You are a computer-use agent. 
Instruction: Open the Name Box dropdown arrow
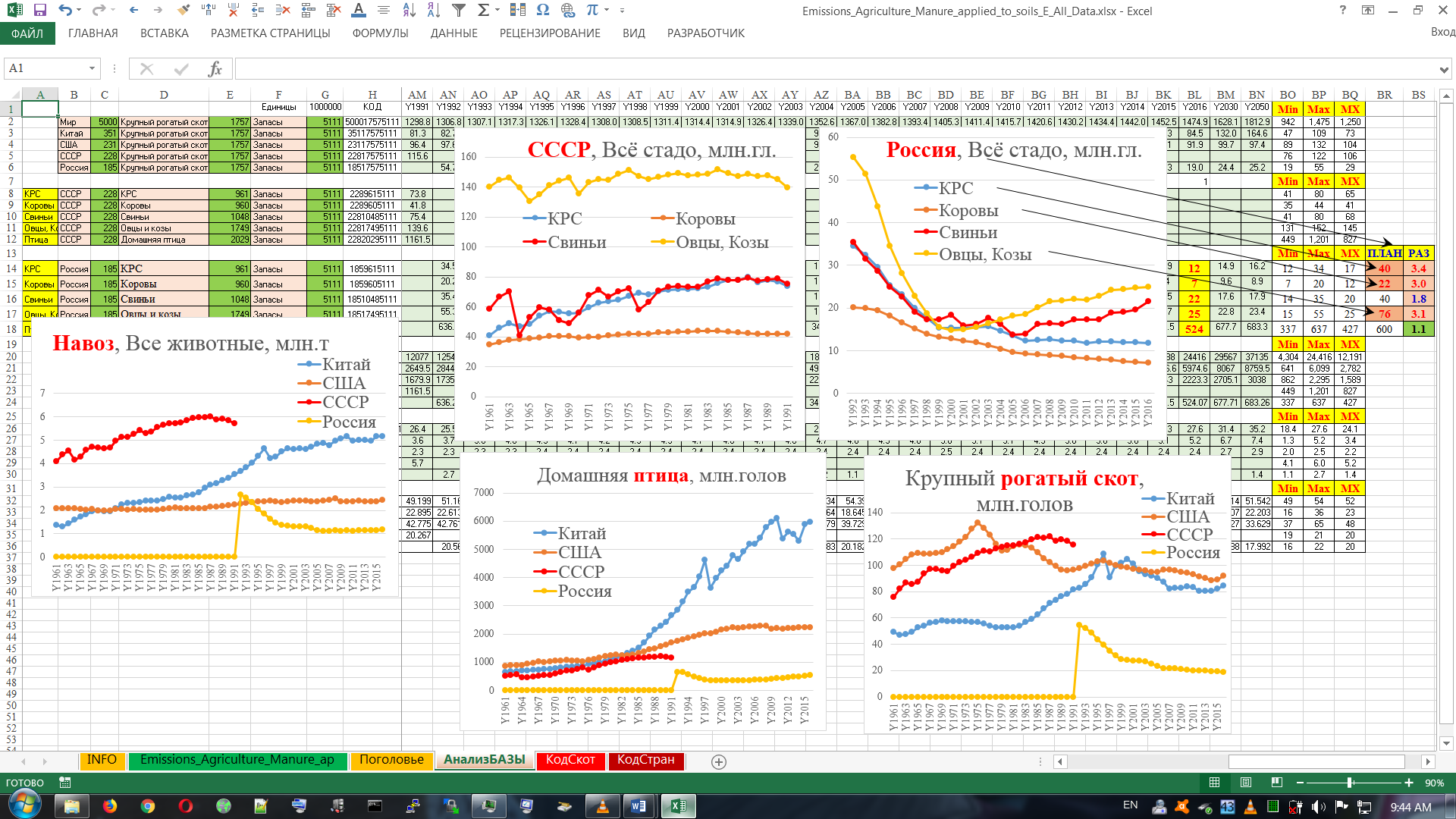[92, 69]
